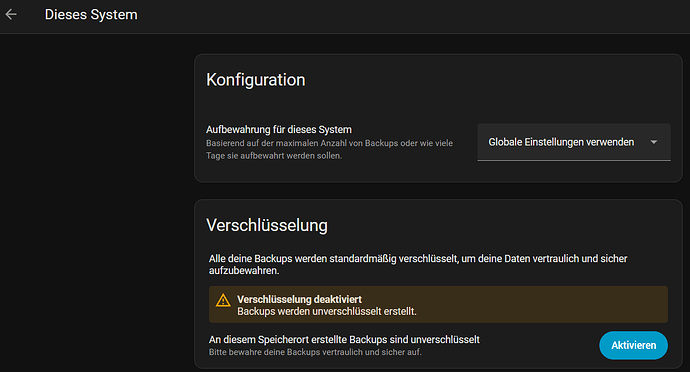Click the empty header bar beside the title
This screenshot has width=690, height=372.
click(396, 16)
